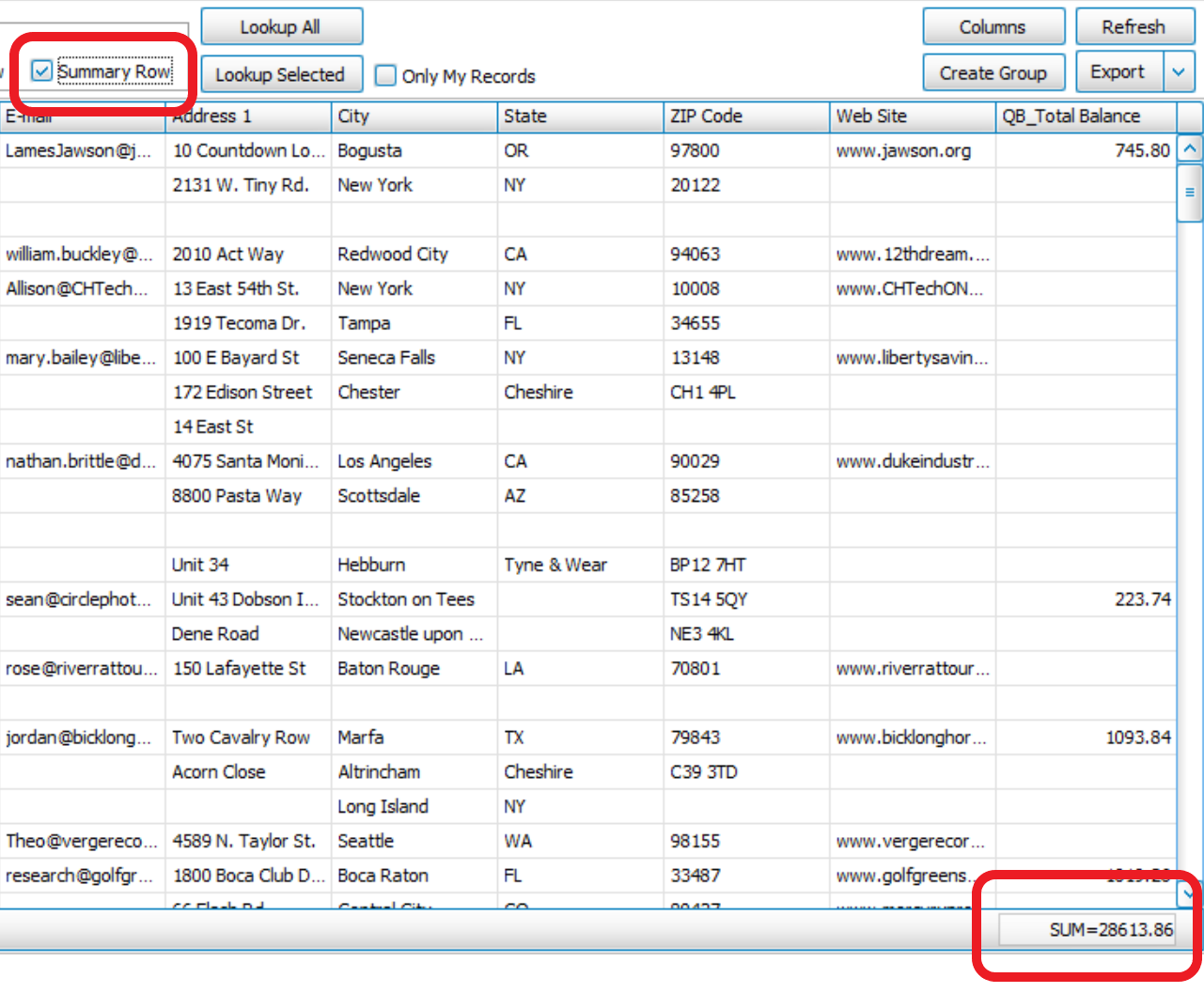The height and width of the screenshot is (993, 1204).
Task: Sort by QB_Total Balance column header
Action: pyautogui.click(x=1085, y=116)
